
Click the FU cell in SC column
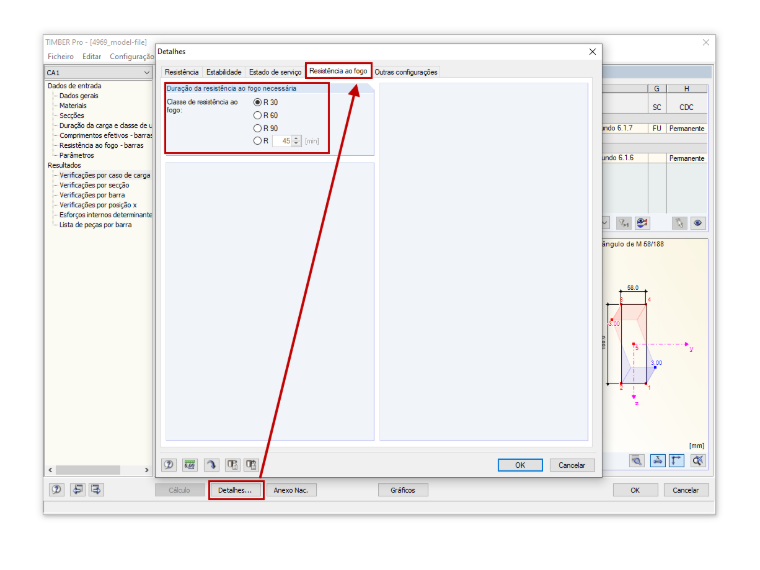pyautogui.click(x=657, y=128)
